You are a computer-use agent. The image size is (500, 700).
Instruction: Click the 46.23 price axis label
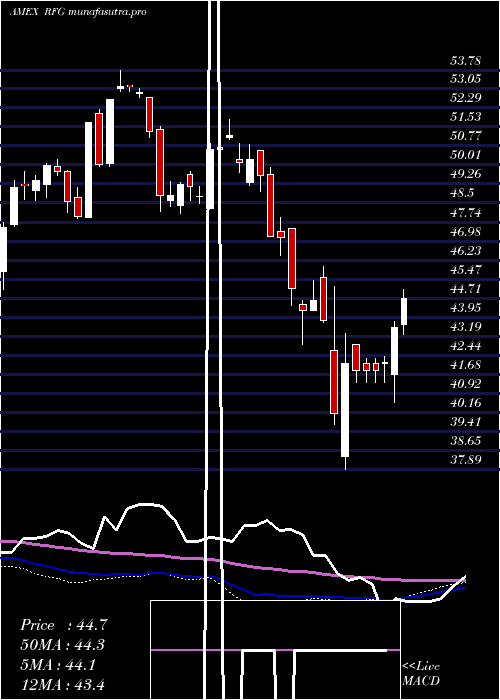coord(465,251)
